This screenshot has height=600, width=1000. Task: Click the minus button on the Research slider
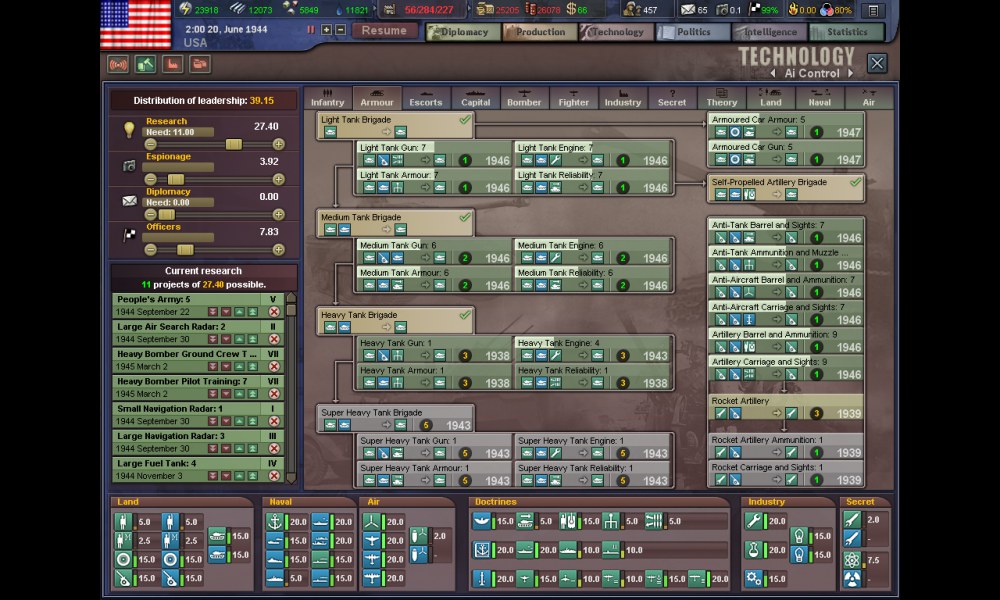click(151, 144)
